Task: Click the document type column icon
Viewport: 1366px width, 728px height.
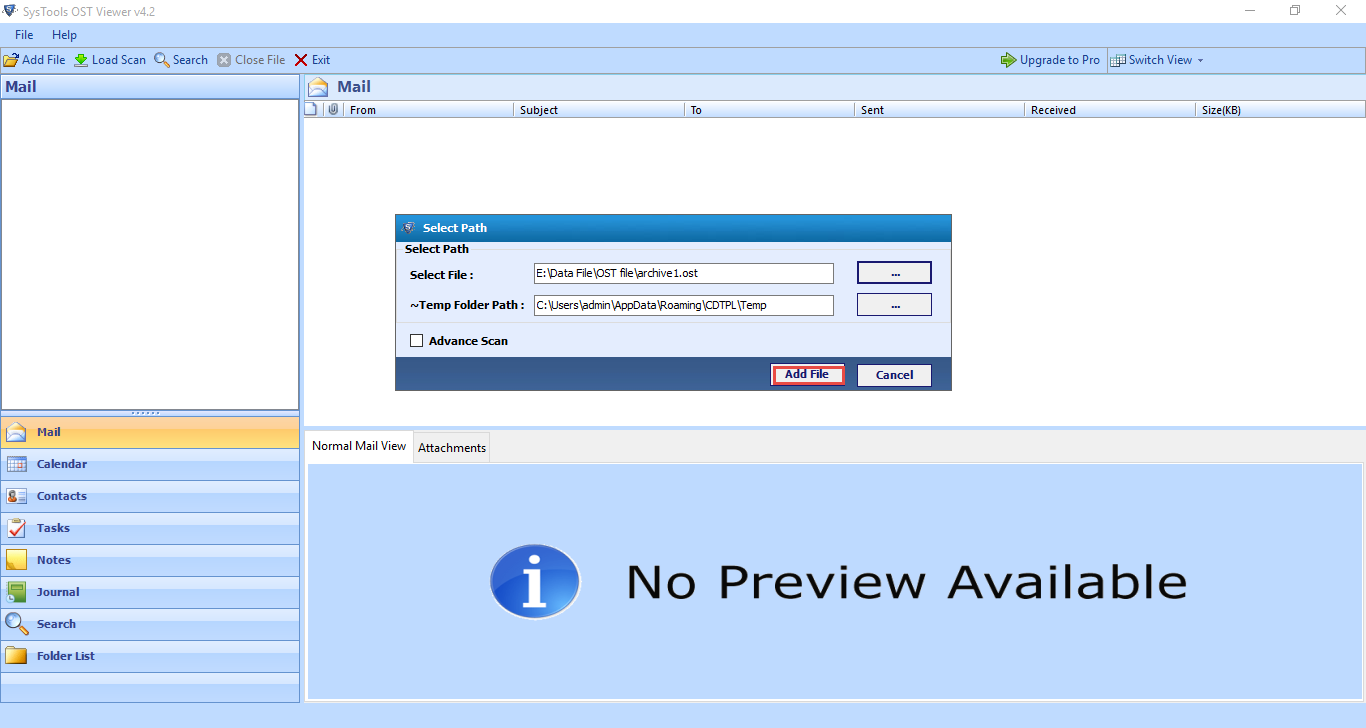Action: pyautogui.click(x=311, y=109)
